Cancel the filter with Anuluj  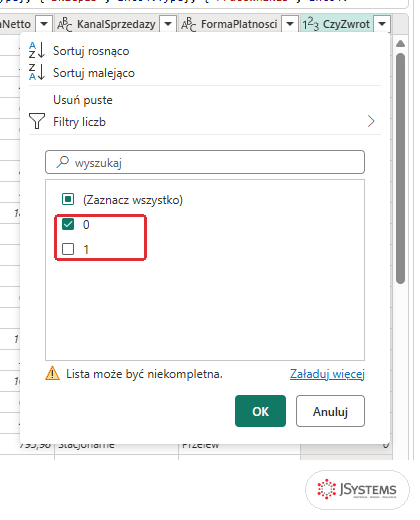pyautogui.click(x=330, y=411)
